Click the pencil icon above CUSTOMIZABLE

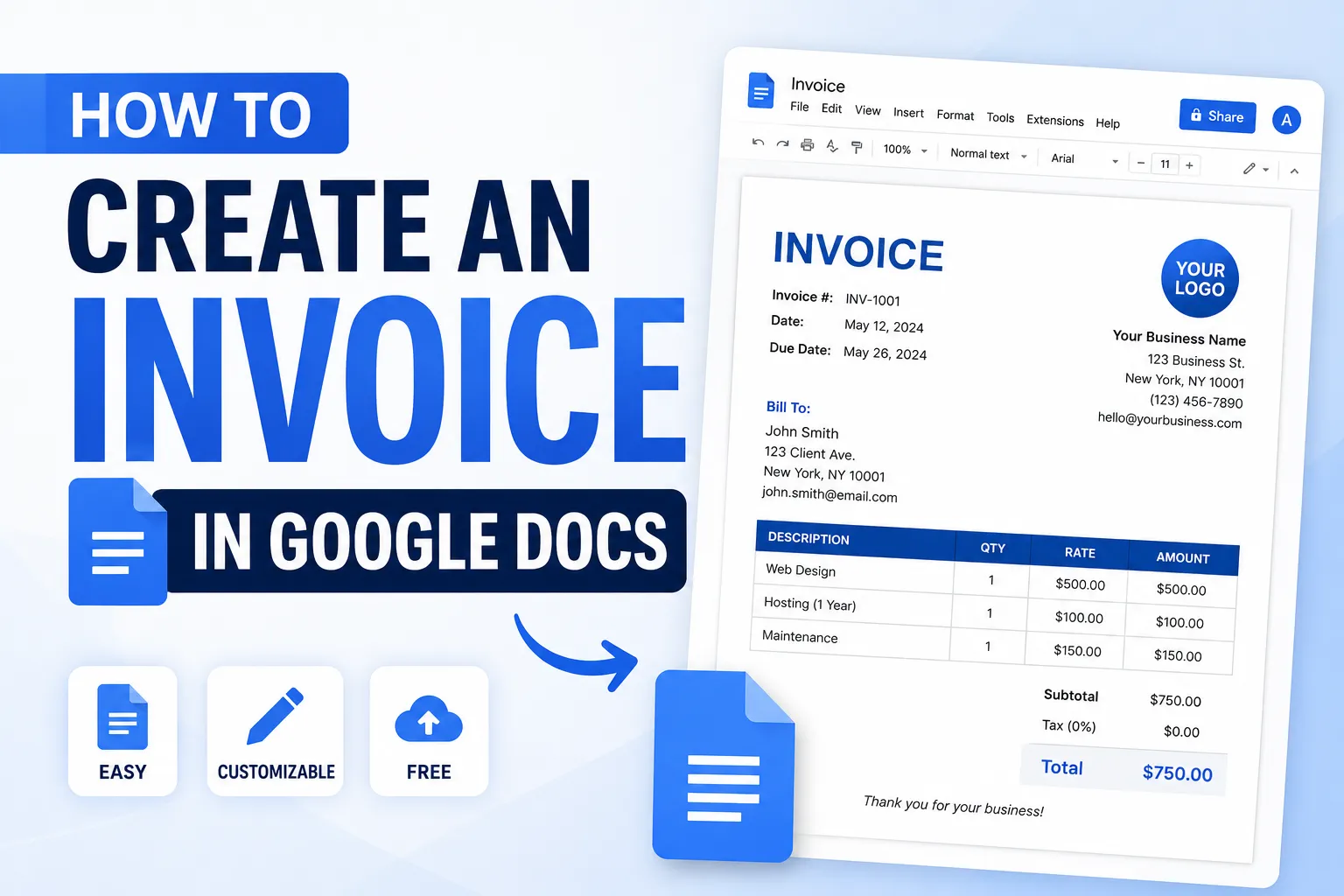click(275, 717)
